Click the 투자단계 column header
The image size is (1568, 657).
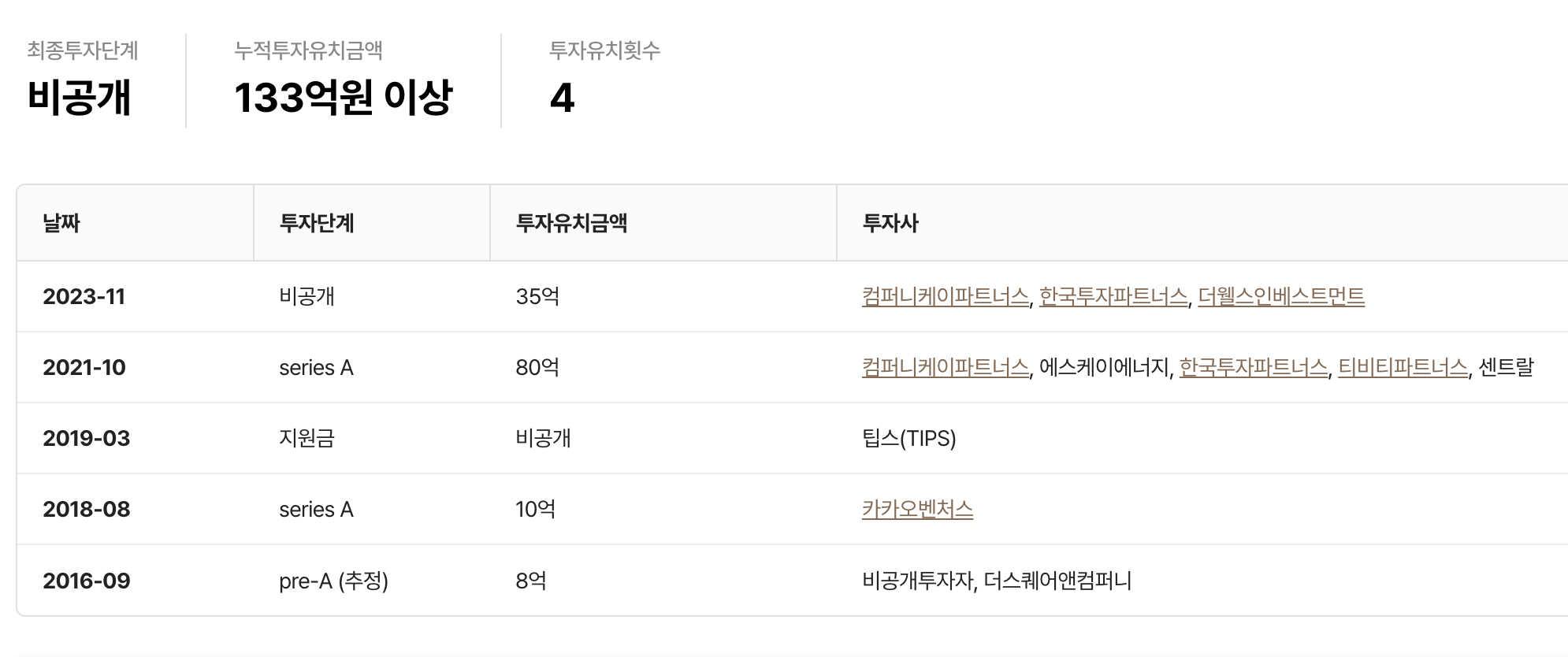tap(317, 223)
